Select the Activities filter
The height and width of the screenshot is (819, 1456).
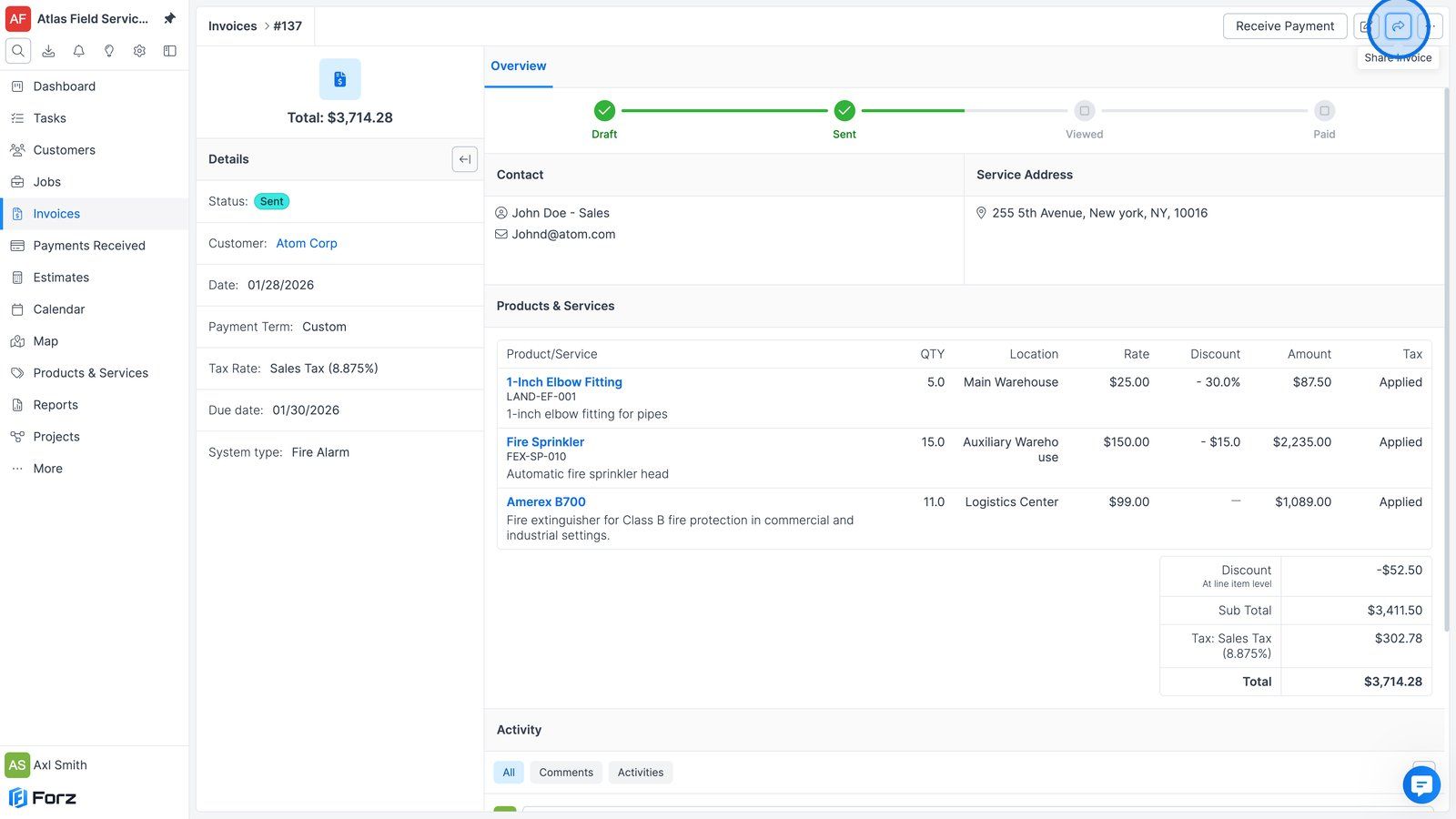click(641, 773)
